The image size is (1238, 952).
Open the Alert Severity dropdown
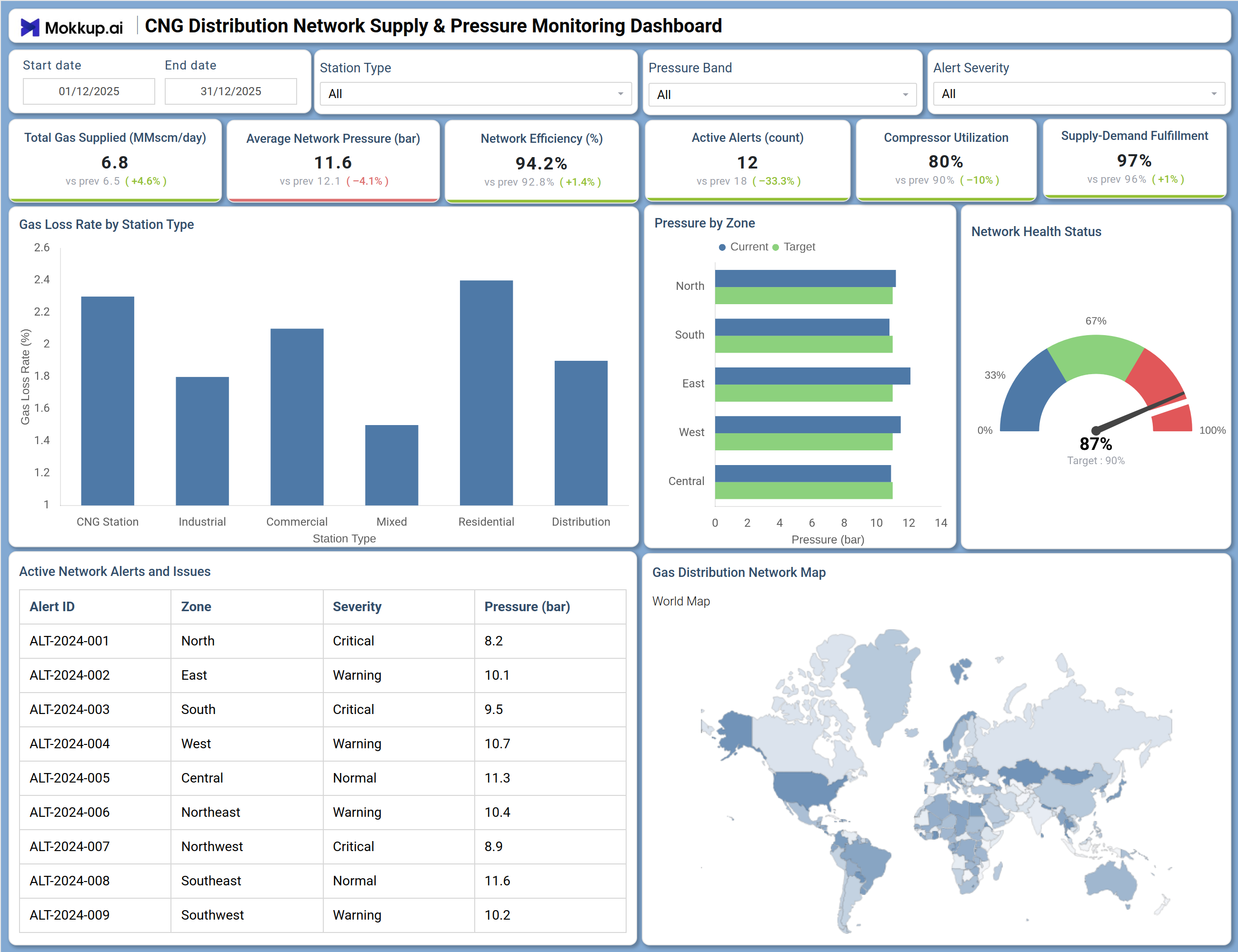1078,94
